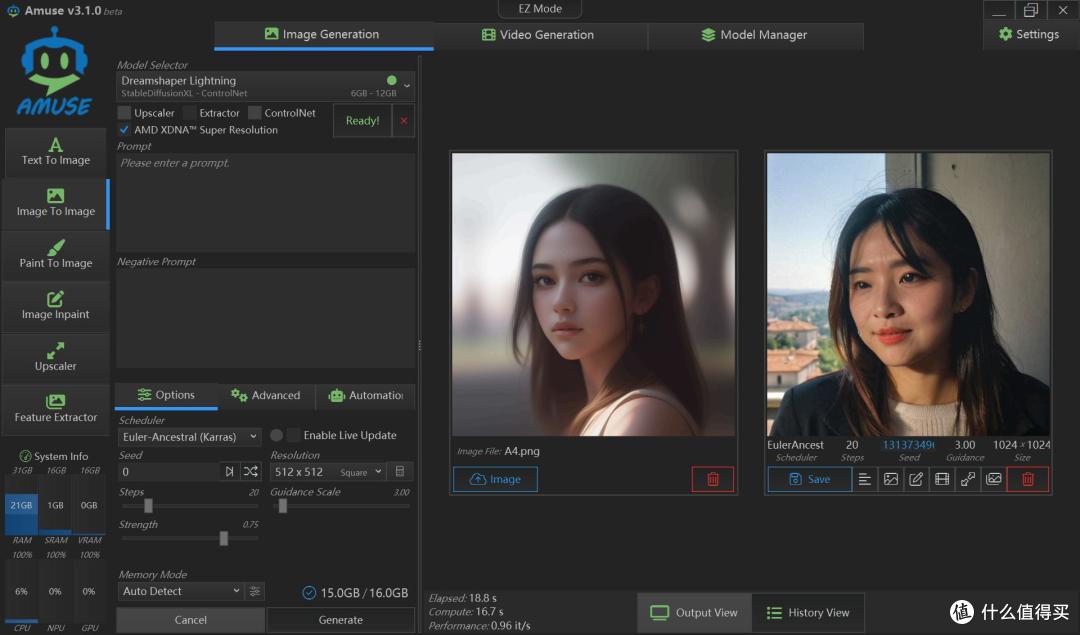Click the unload model red X
1080x635 pixels.
[x=404, y=121]
